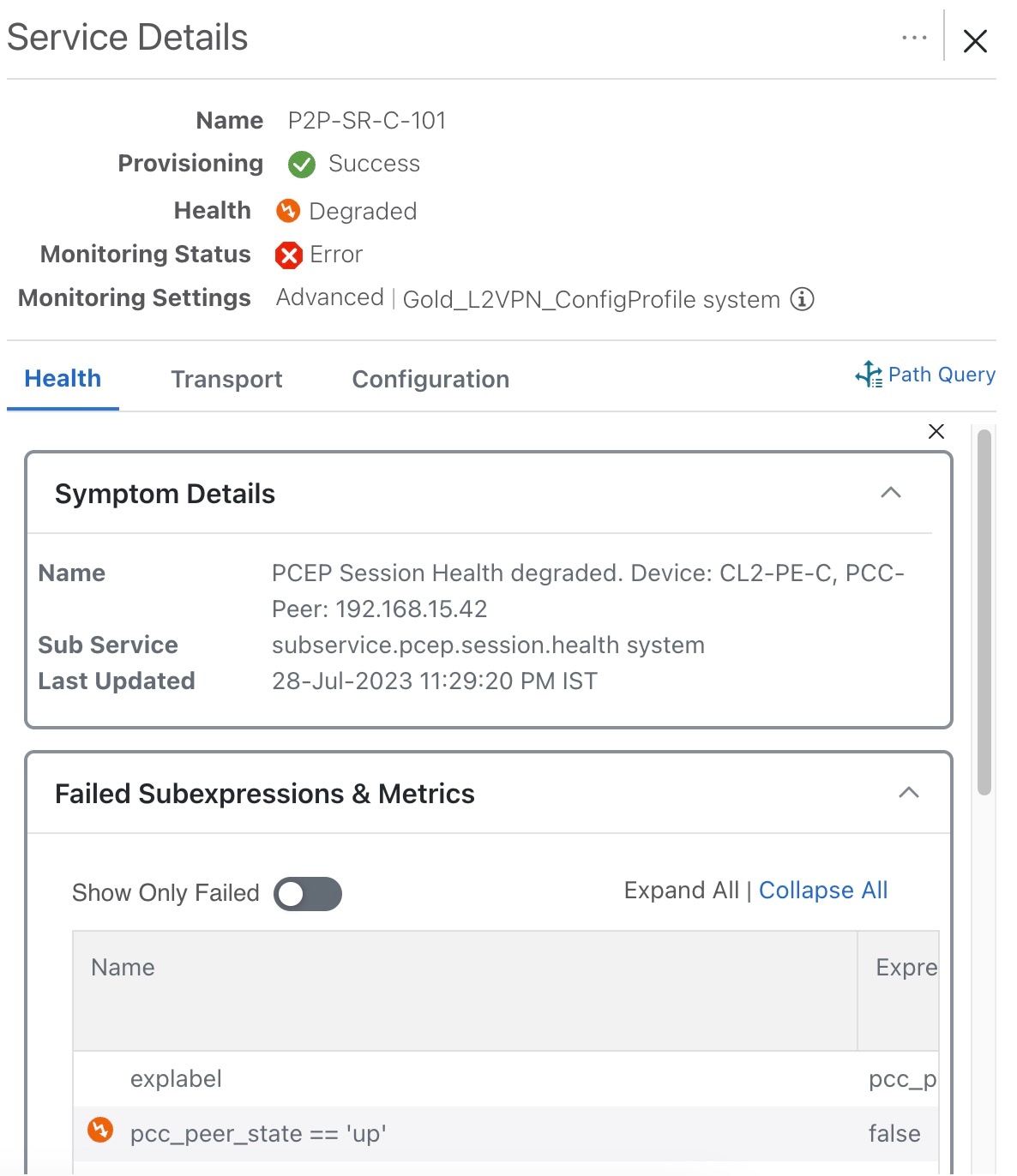Open the Gold_L2VPN_ConfigProfile info icon

coord(802,299)
